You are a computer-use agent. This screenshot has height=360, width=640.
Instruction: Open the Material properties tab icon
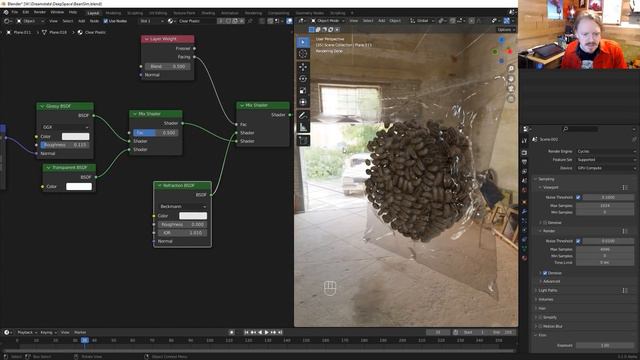[524, 258]
